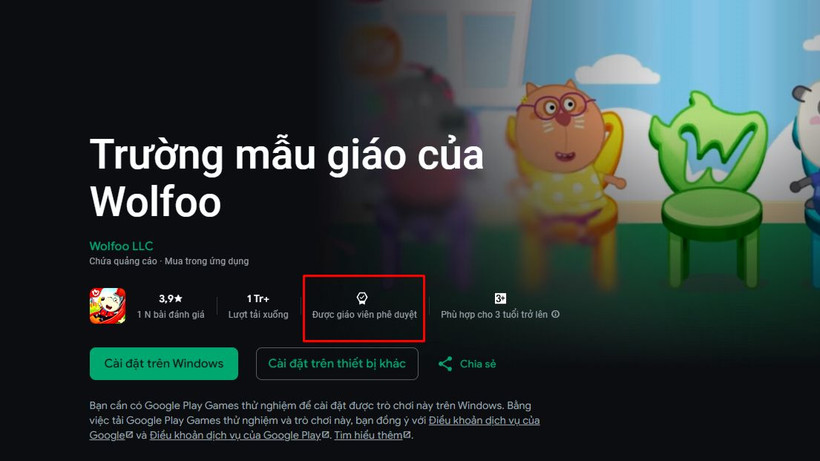Click the star rating 3,9
This screenshot has width=820, height=461.
(170, 298)
